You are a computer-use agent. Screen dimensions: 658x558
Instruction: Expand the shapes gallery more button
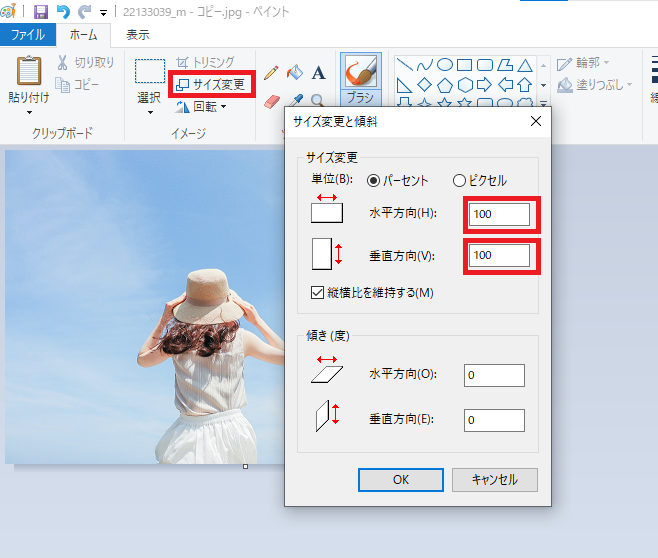(543, 102)
